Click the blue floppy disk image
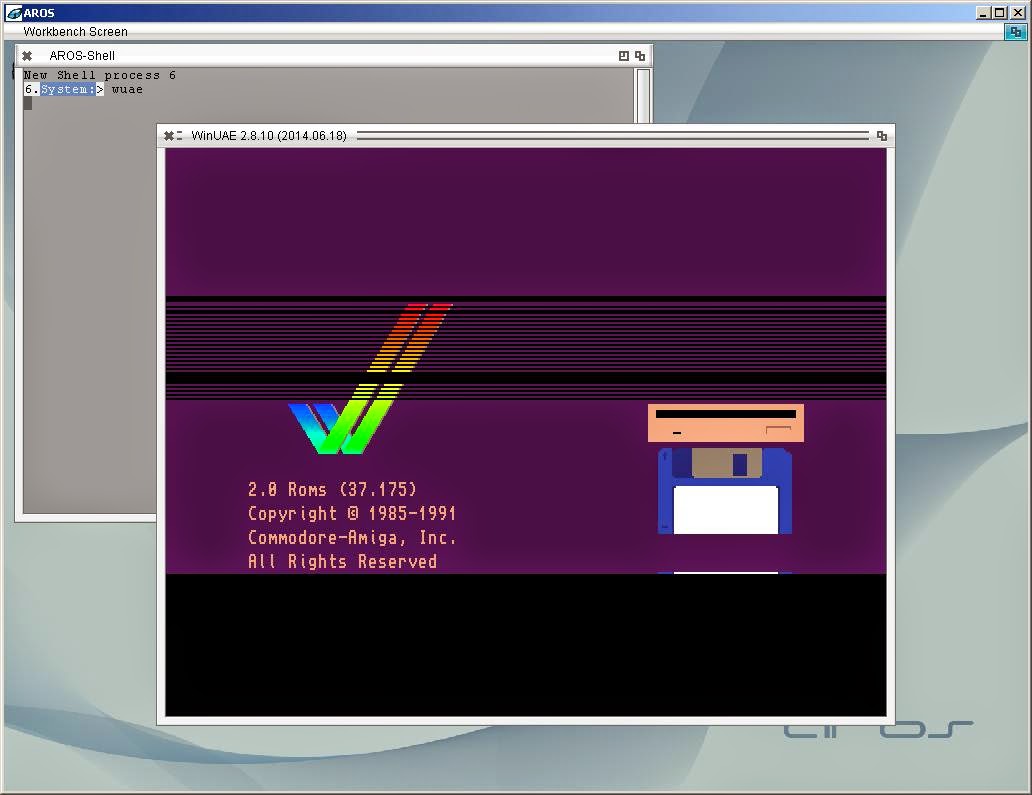Viewport: 1032px width, 795px height. 725,491
